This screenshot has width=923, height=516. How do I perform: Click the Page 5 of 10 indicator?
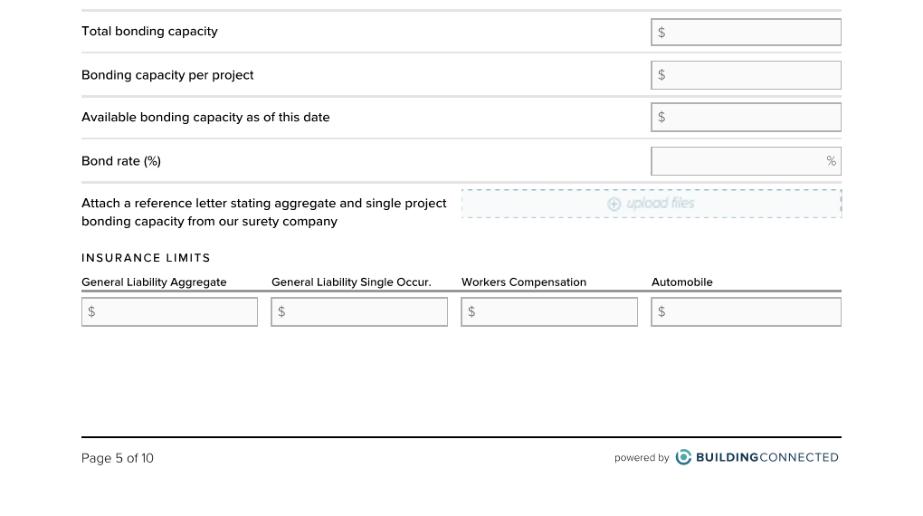(117, 458)
